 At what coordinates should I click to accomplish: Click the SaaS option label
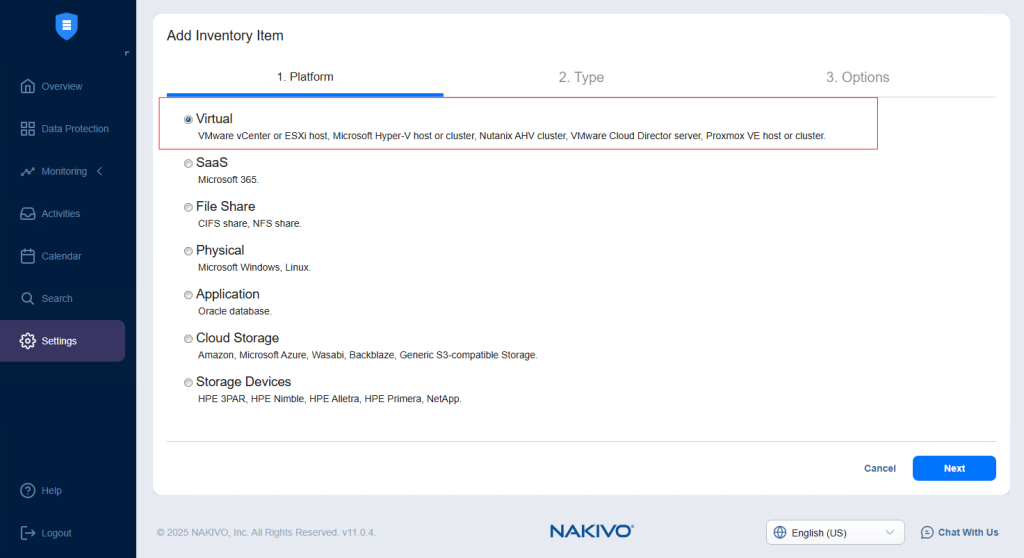[x=212, y=163]
